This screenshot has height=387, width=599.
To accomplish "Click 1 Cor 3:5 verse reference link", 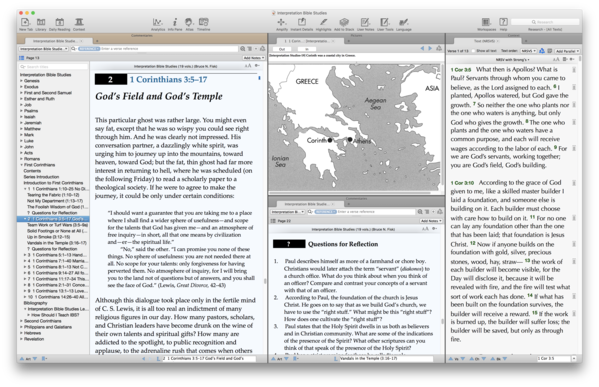I will (461, 70).
